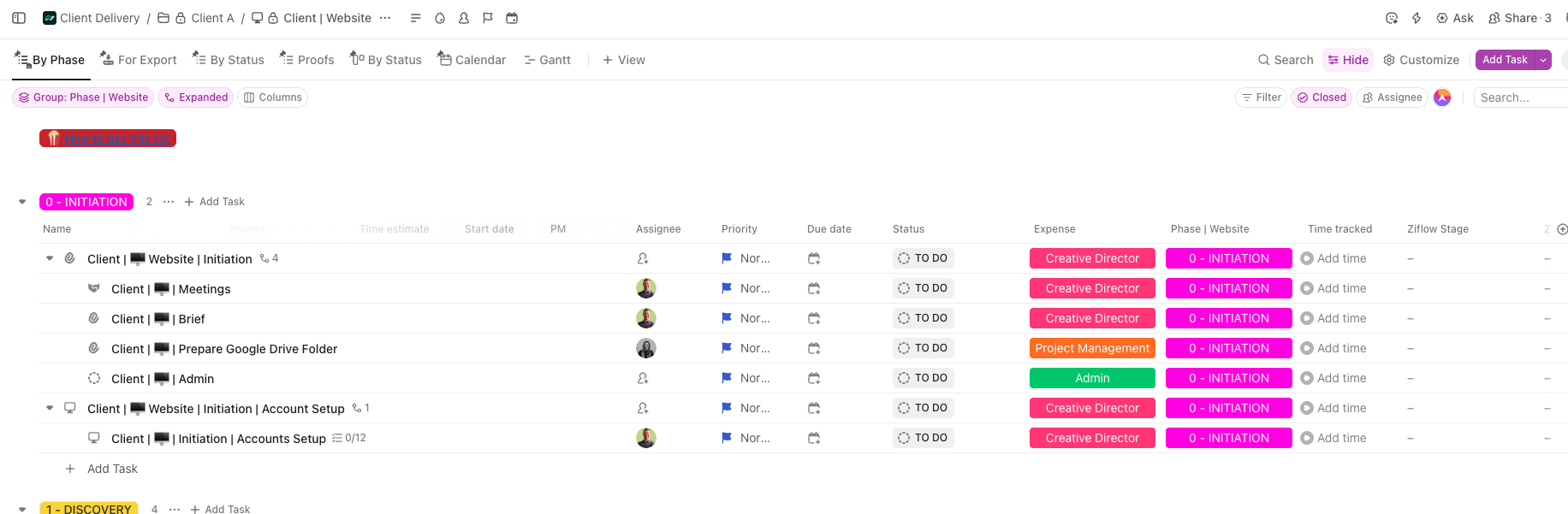Screen dimensions: 1568x514
Task: Click the flag icon in top bar
Action: click(488, 18)
